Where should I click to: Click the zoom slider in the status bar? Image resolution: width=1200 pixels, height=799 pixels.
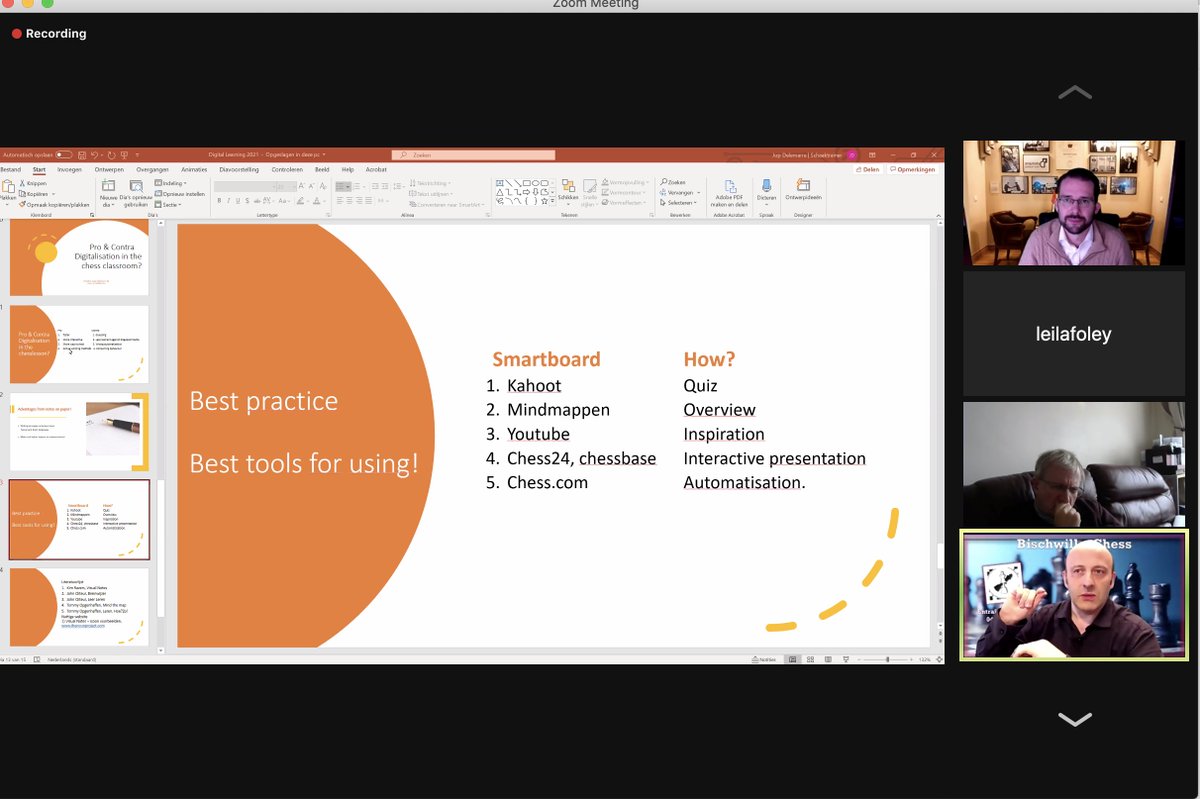pos(888,659)
